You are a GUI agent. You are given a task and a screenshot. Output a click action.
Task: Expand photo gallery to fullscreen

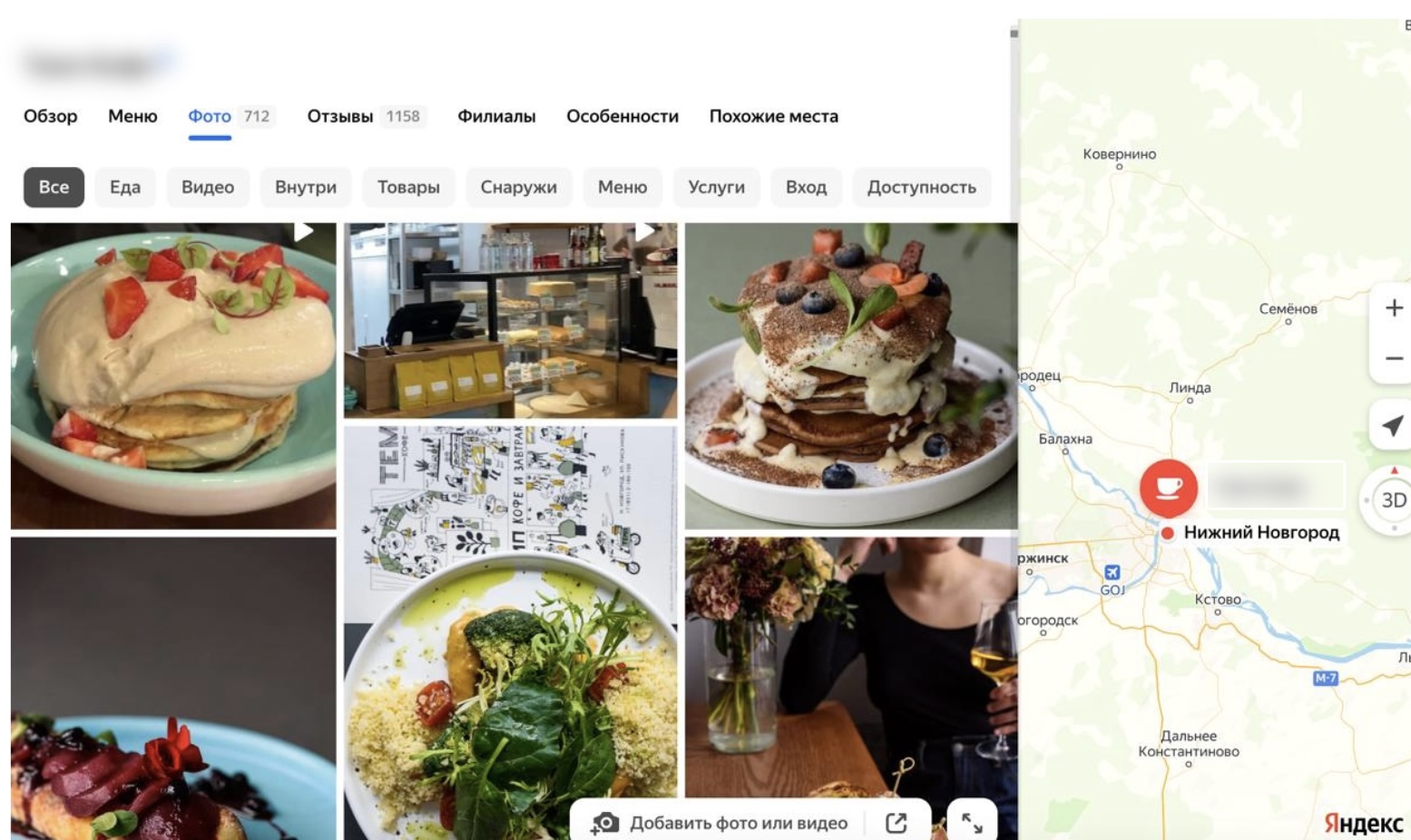tap(972, 823)
